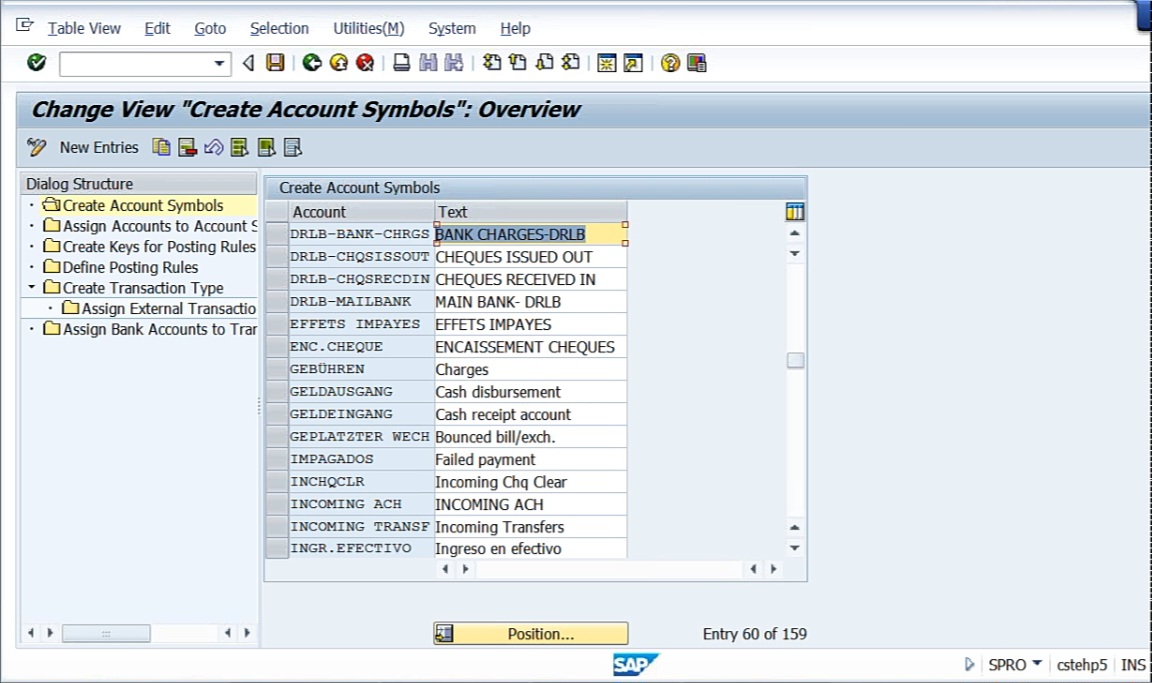Select the row selector for INCOMING ACH

click(277, 505)
